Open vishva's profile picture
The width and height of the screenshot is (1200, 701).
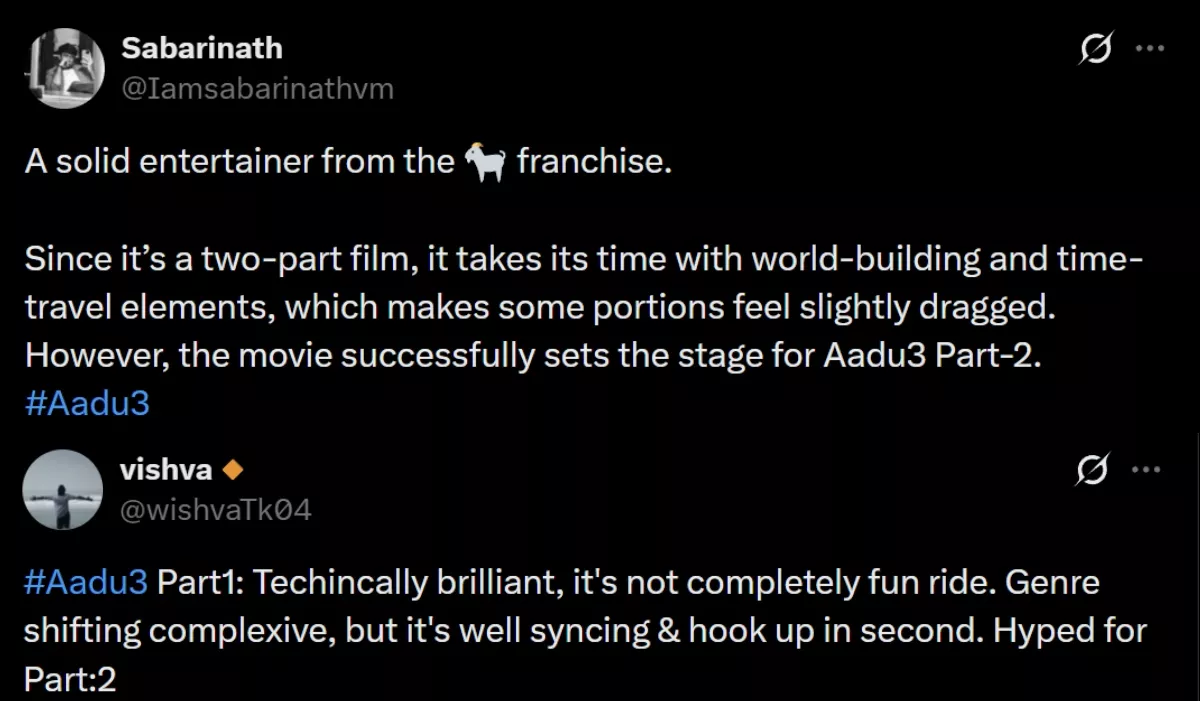[x=61, y=489]
